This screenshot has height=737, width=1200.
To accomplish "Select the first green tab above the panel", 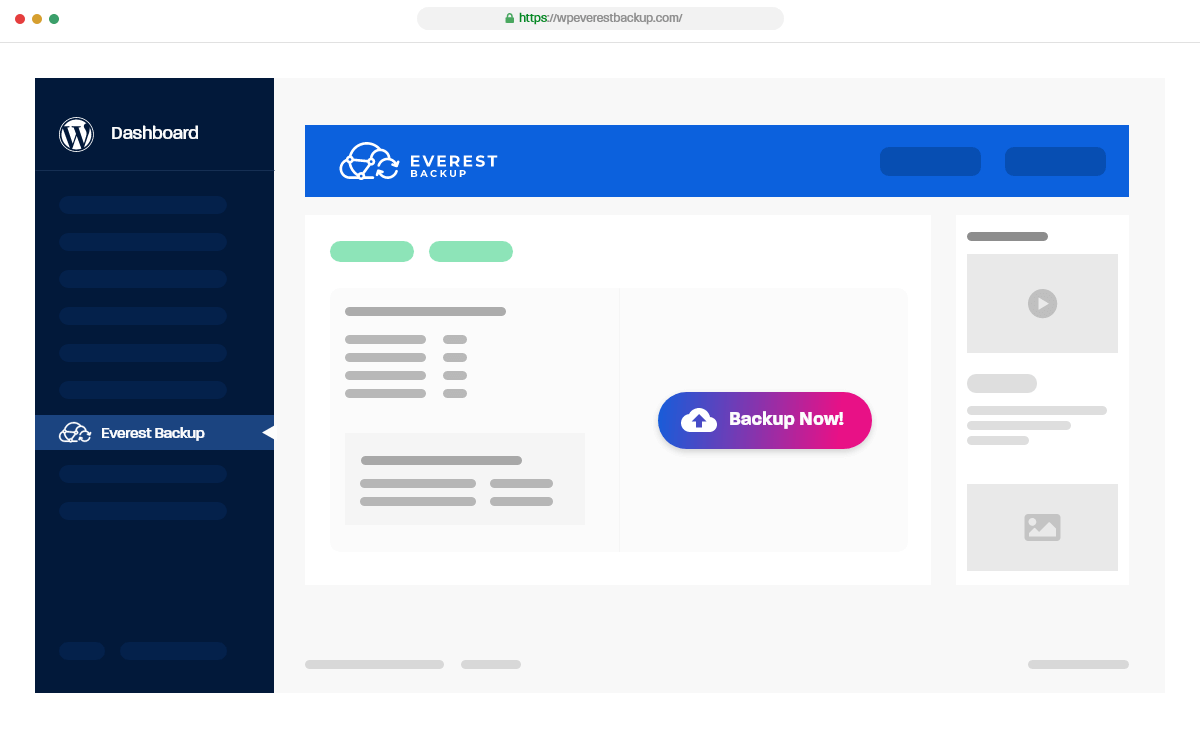I will point(372,251).
